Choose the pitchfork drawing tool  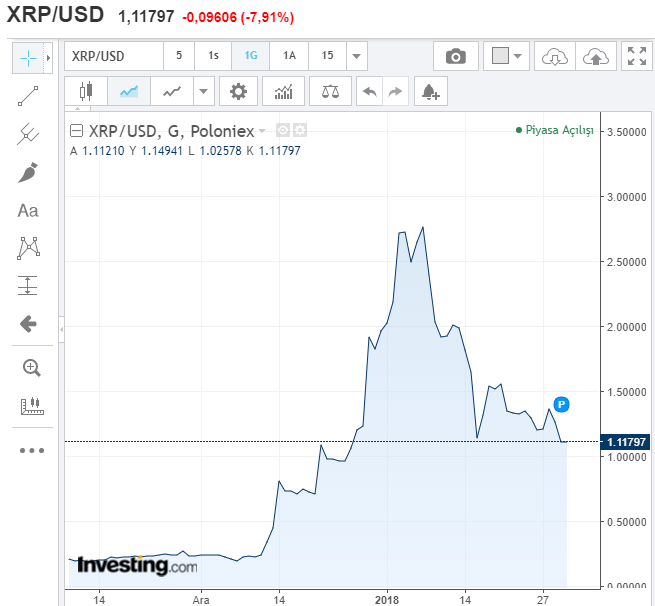point(28,134)
